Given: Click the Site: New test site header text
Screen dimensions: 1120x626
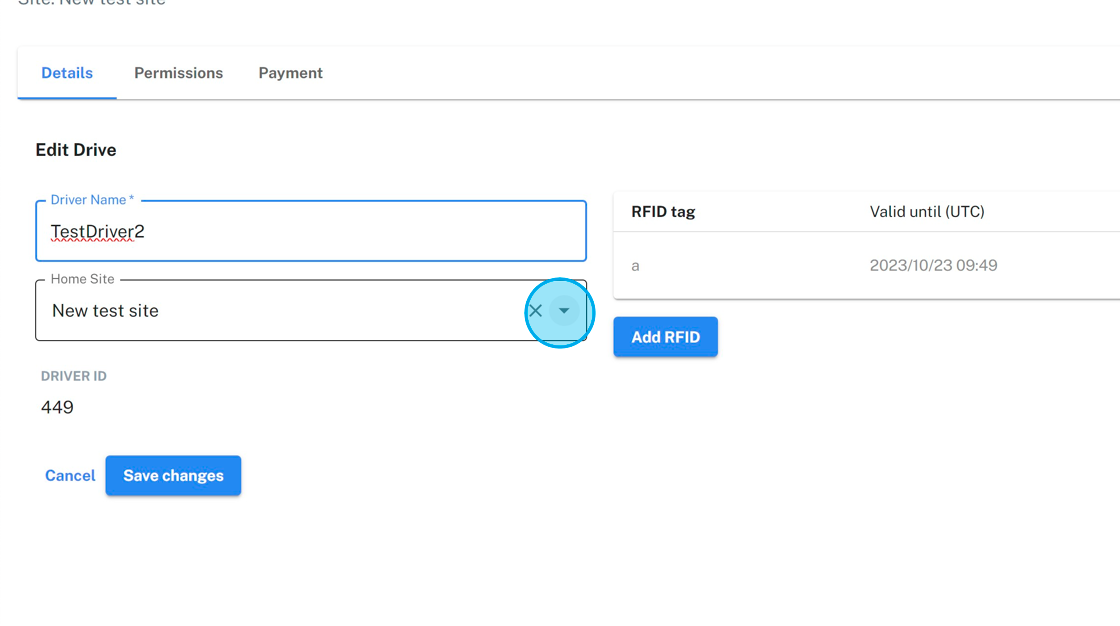Looking at the screenshot, I should coord(92,3).
